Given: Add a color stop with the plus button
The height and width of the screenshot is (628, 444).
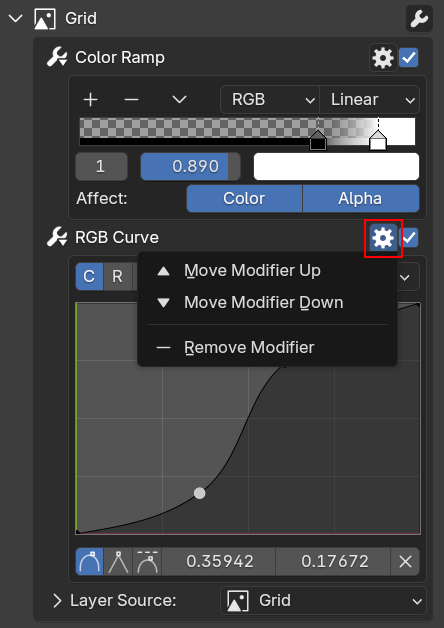Looking at the screenshot, I should [90, 99].
